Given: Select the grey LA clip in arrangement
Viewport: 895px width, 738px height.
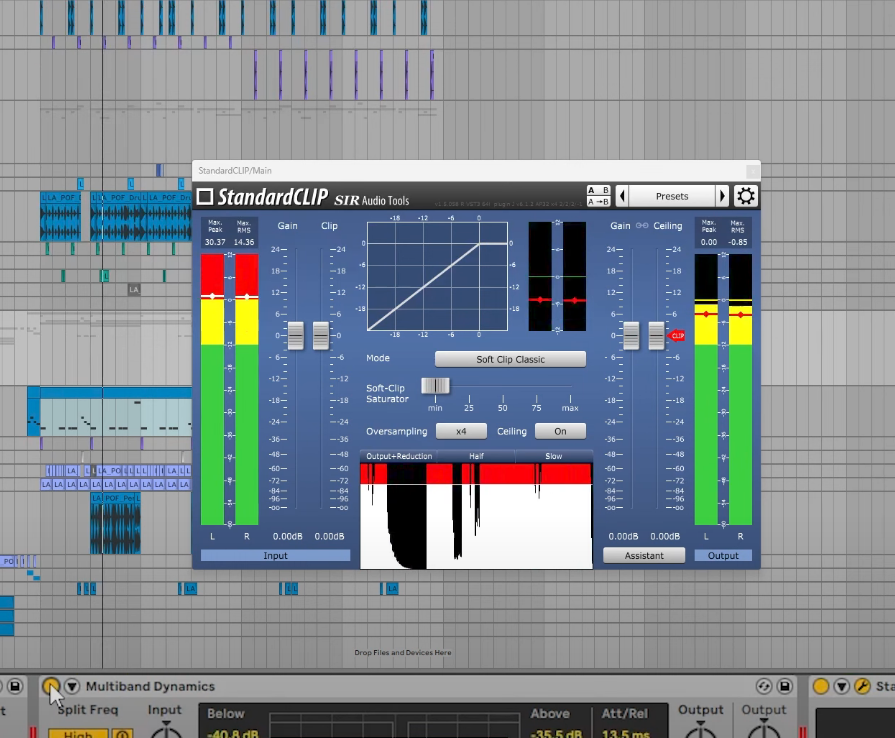Looking at the screenshot, I should pyautogui.click(x=134, y=289).
